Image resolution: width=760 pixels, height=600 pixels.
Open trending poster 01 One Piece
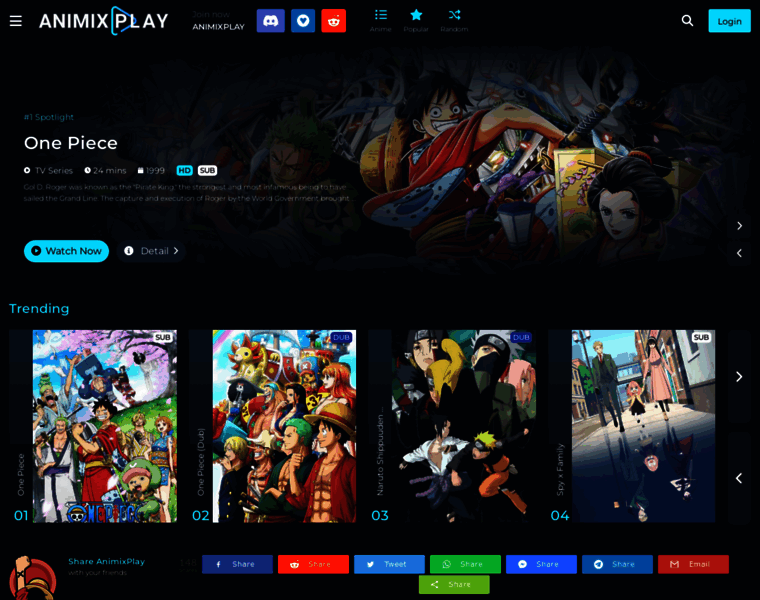(x=105, y=426)
